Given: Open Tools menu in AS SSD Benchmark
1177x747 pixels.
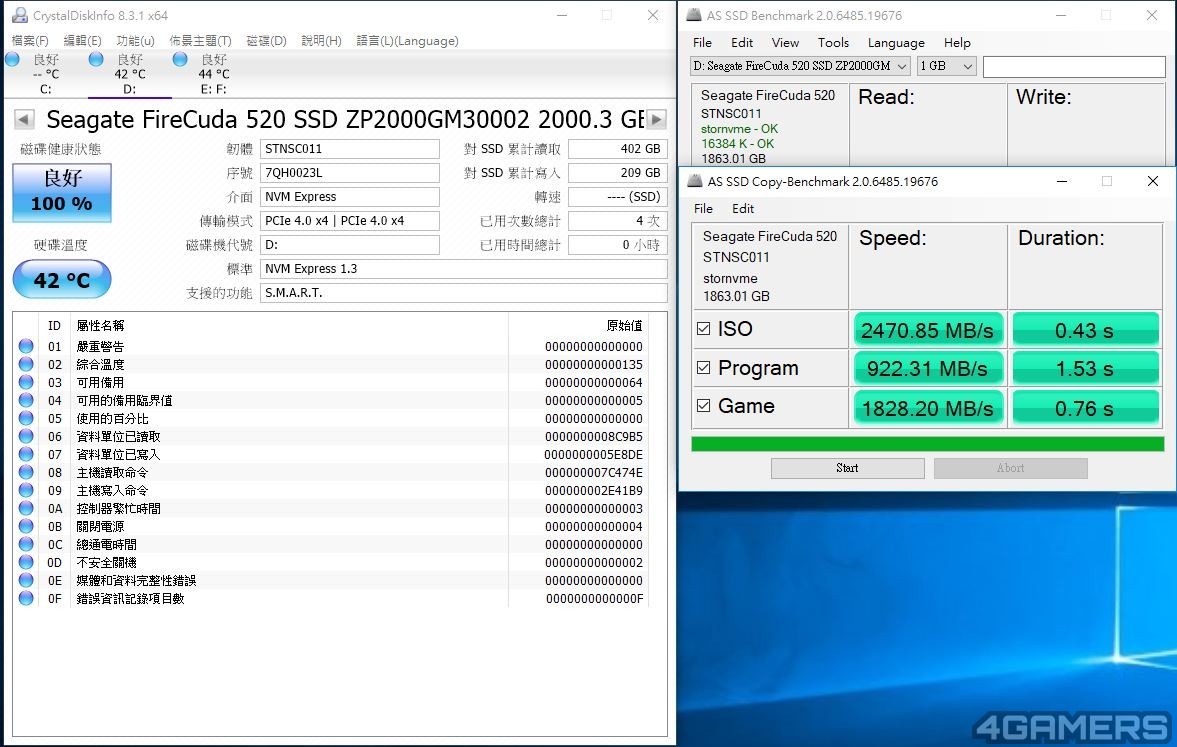Looking at the screenshot, I should (833, 43).
